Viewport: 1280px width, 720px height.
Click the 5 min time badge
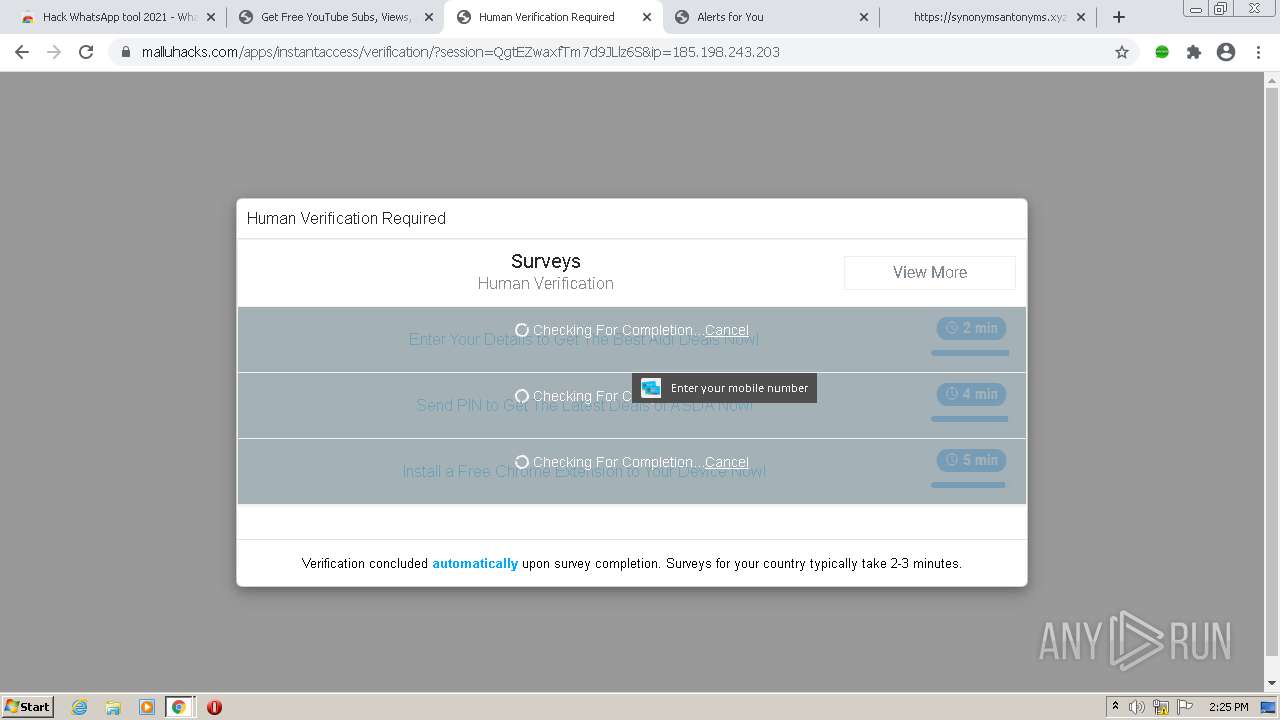click(971, 460)
